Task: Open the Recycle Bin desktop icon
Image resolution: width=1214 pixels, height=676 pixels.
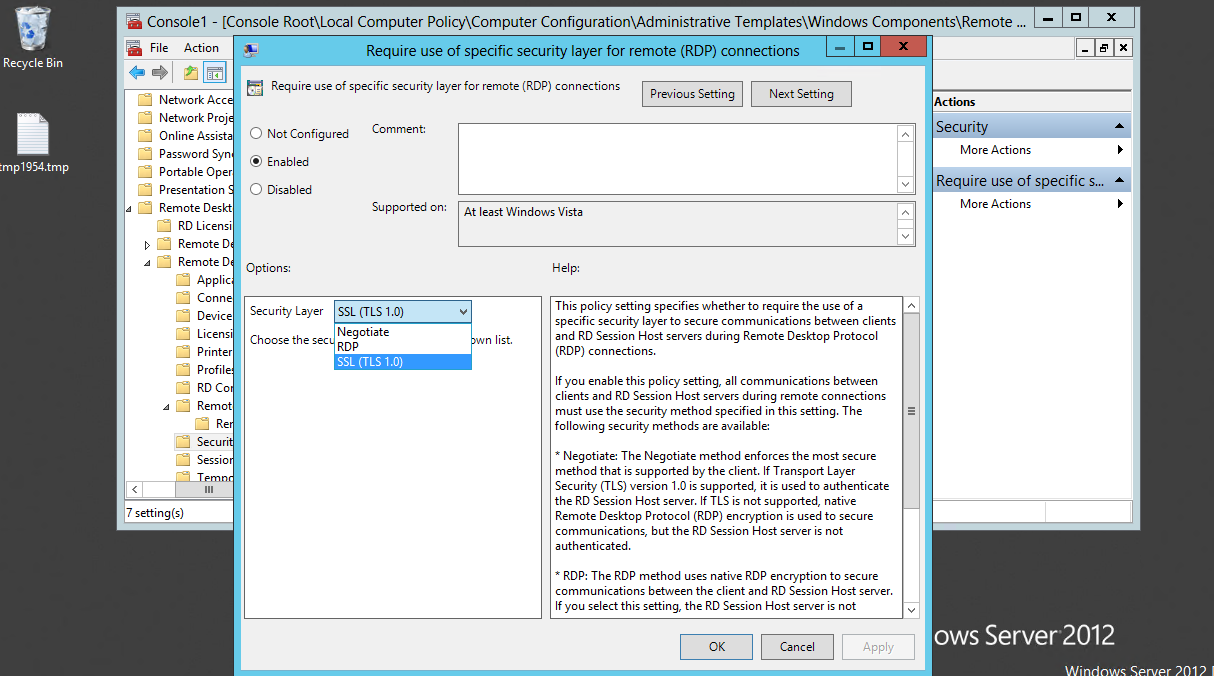Action: coord(33,38)
